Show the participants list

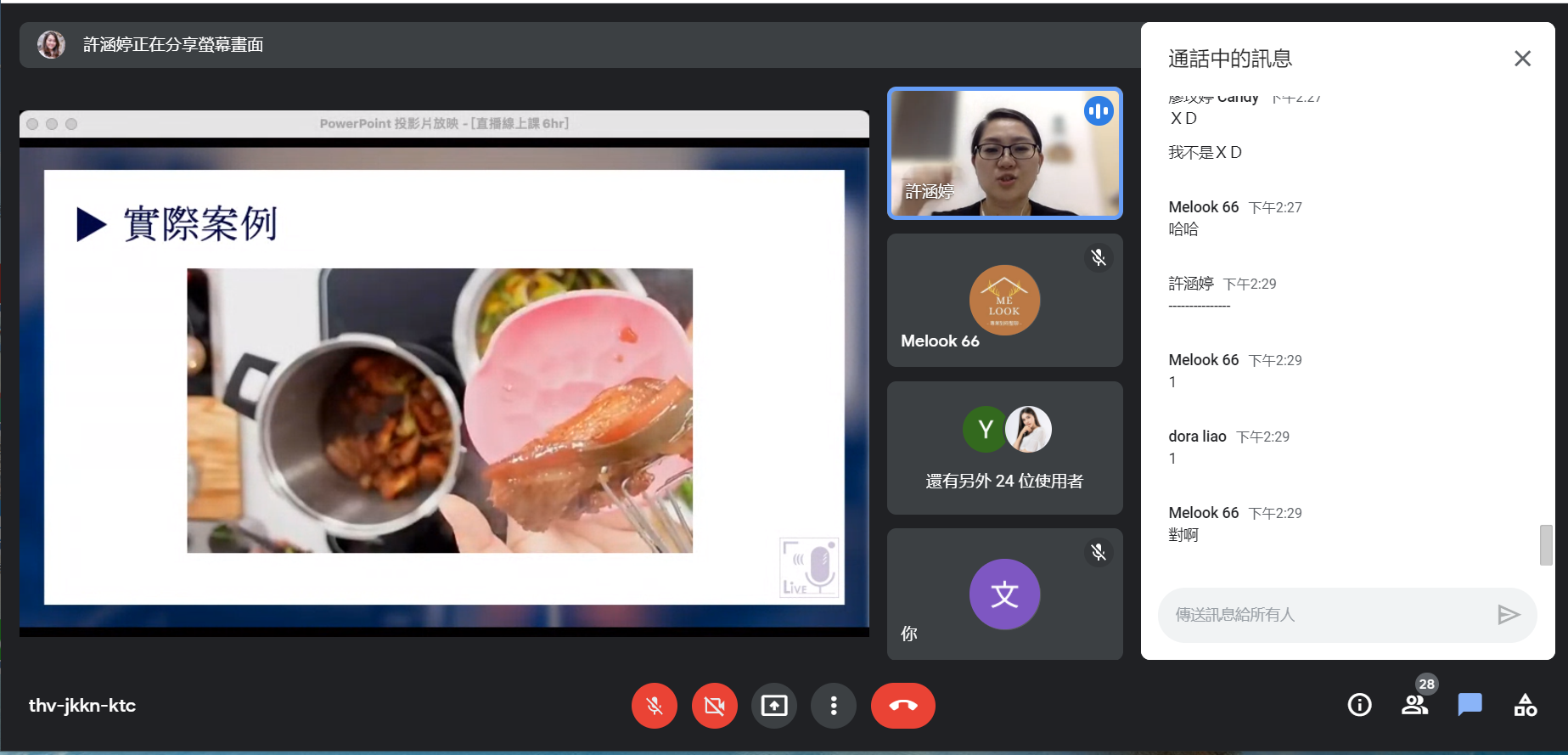coord(1414,705)
